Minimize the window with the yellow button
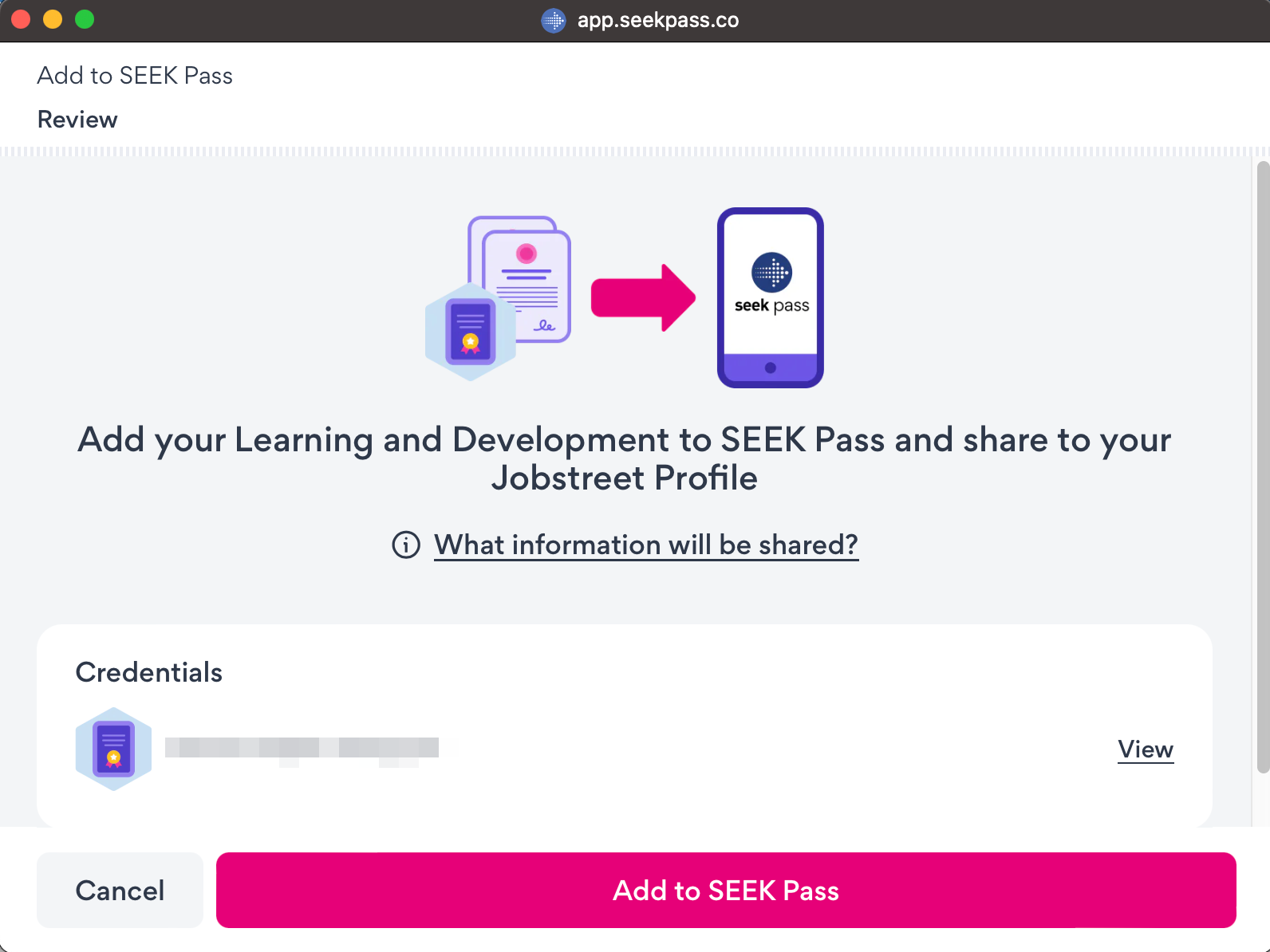 (x=53, y=19)
